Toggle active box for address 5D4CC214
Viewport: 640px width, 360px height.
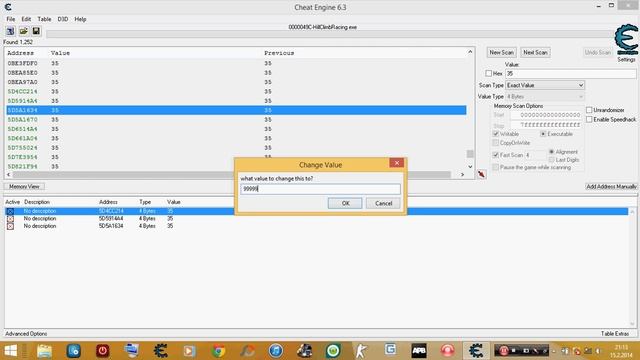pos(10,211)
